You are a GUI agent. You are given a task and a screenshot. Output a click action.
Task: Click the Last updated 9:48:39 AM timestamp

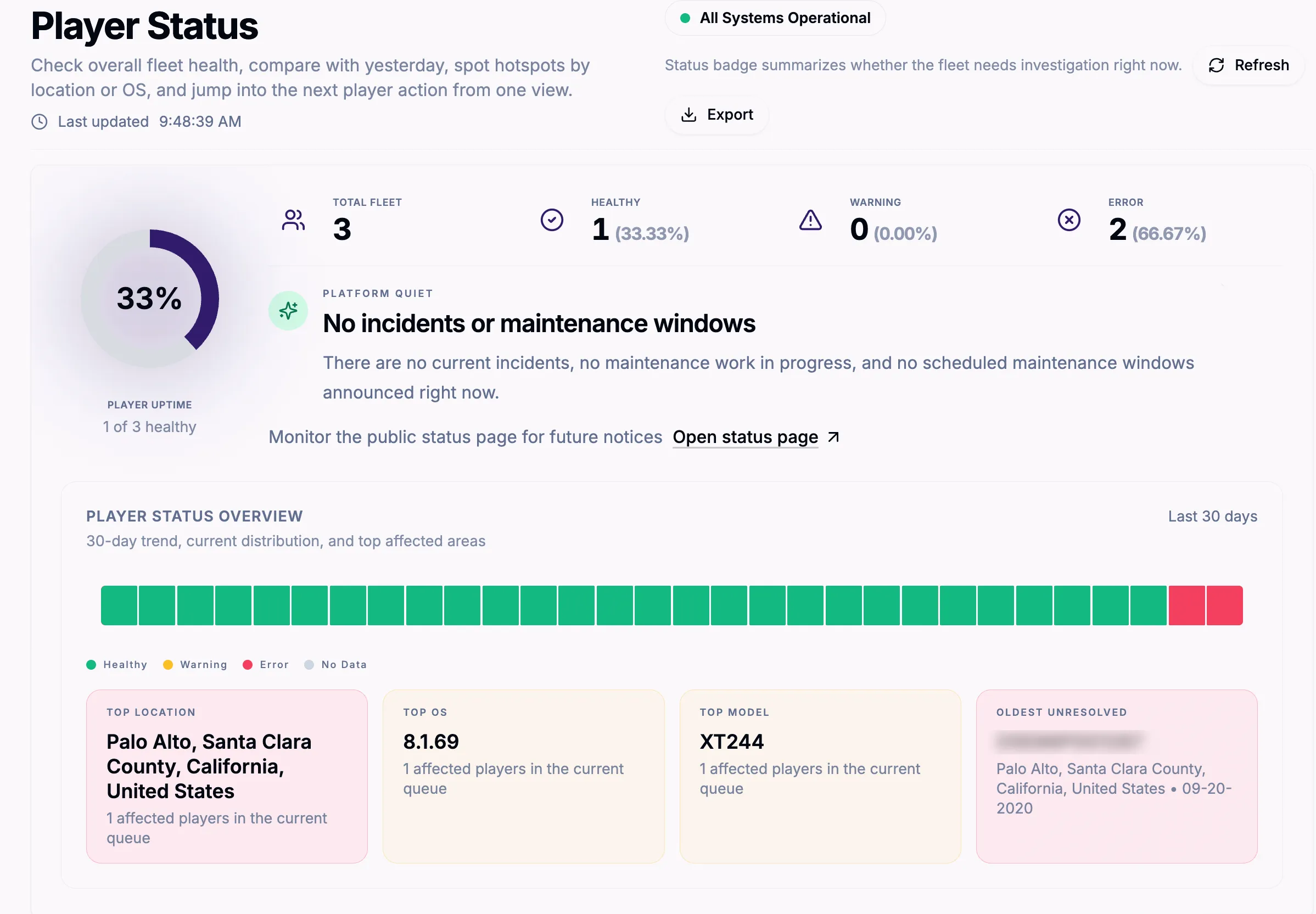(x=149, y=121)
